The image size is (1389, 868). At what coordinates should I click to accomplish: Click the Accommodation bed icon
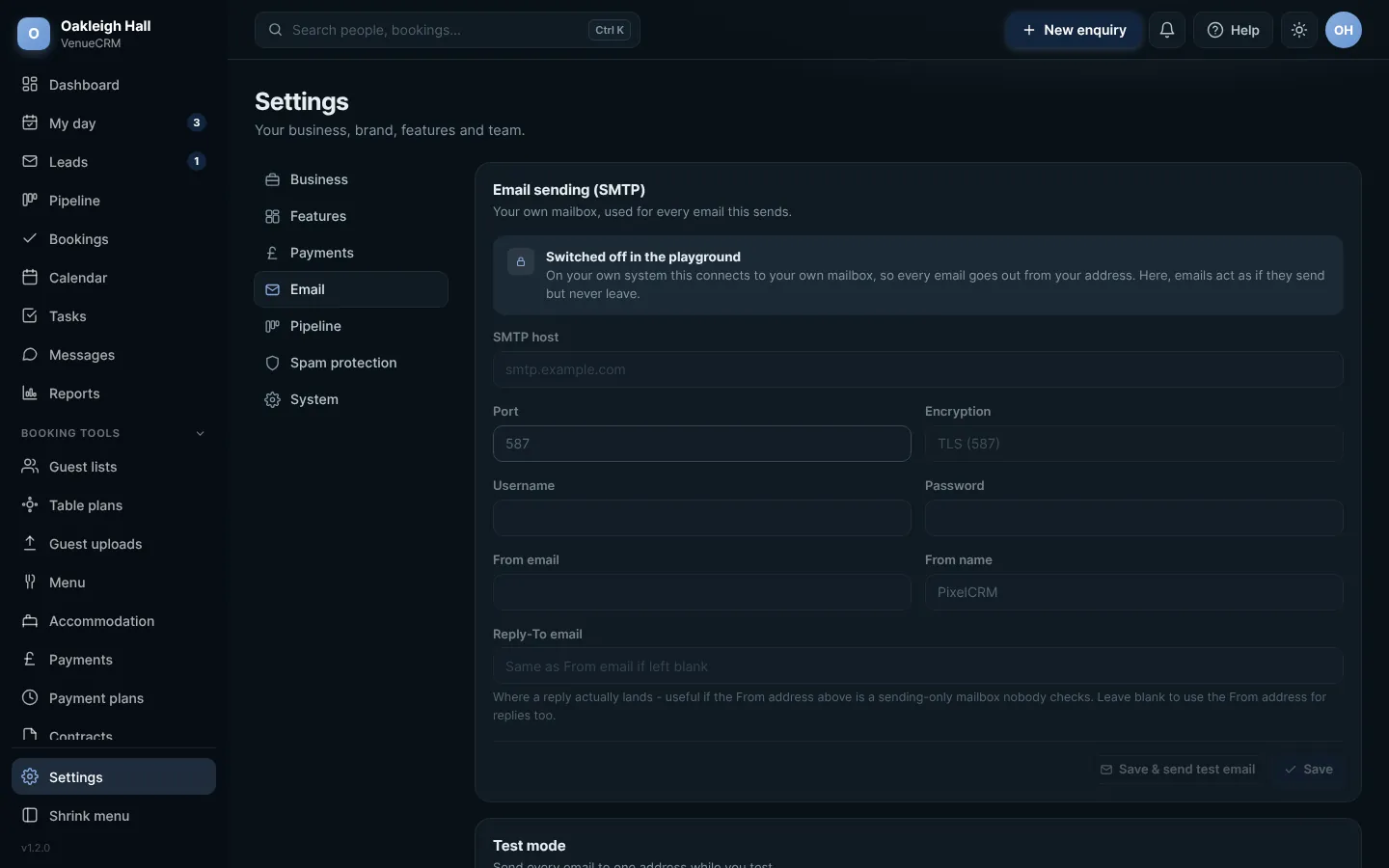[30, 621]
